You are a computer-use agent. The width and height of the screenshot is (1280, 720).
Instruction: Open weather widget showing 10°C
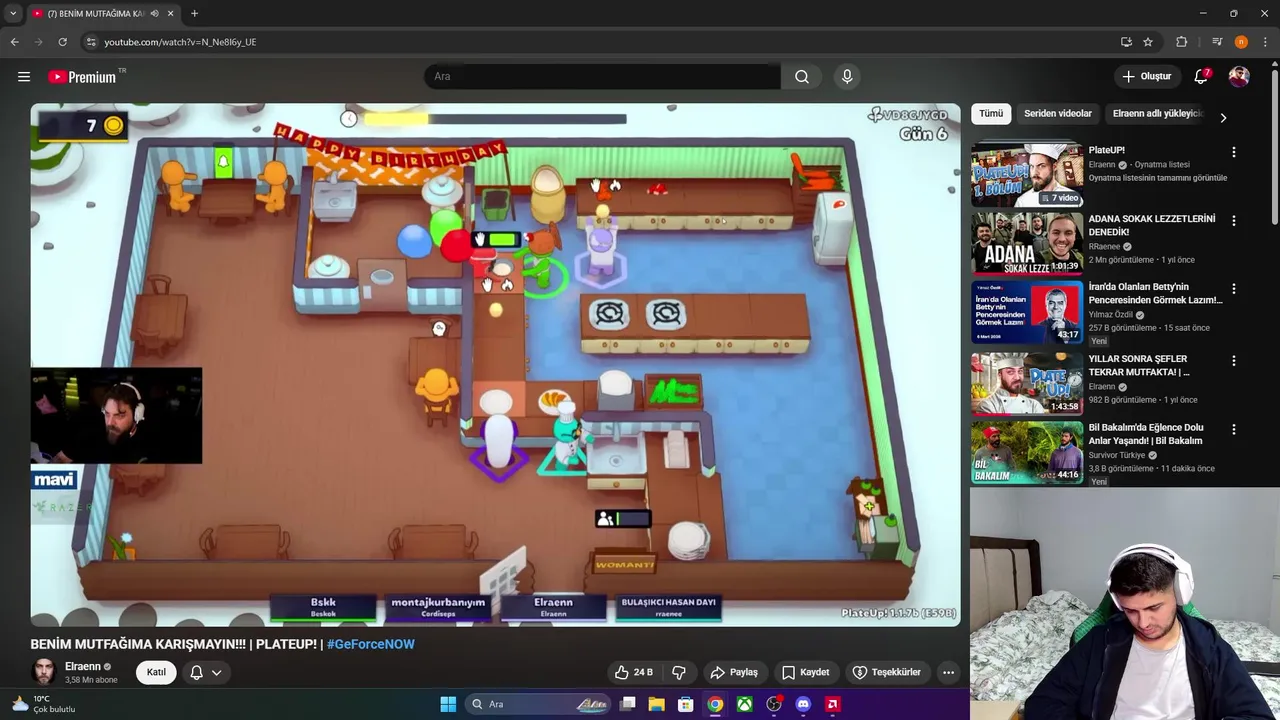(44, 704)
